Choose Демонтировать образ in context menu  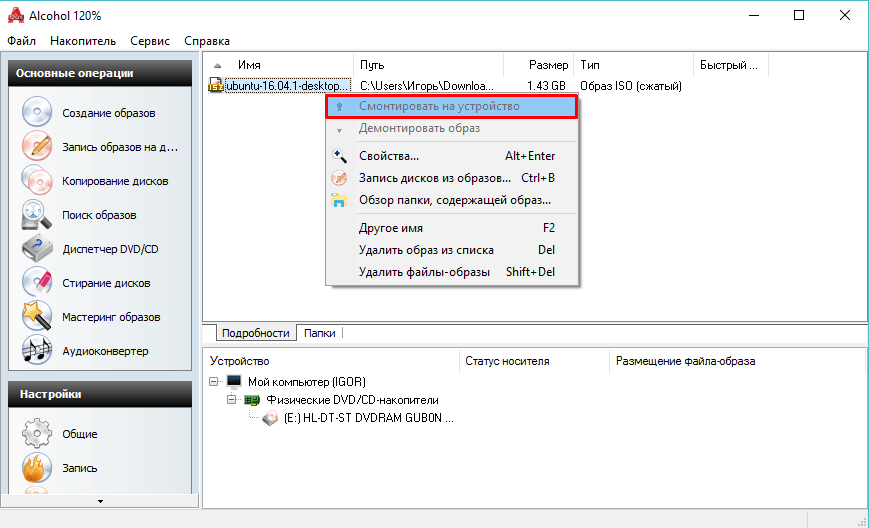[x=452, y=128]
